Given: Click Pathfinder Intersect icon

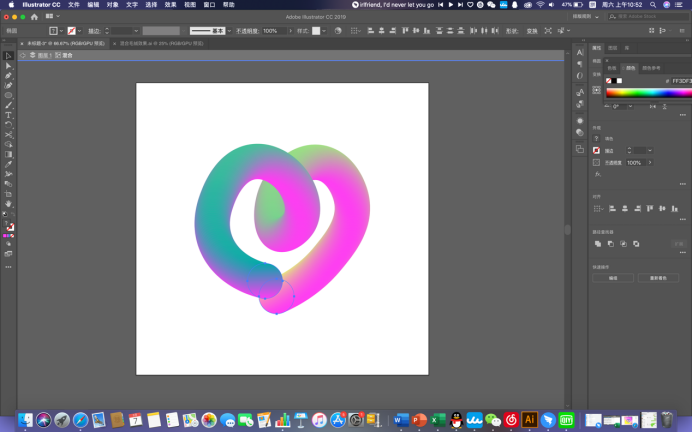Looking at the screenshot, I should pyautogui.click(x=624, y=244).
